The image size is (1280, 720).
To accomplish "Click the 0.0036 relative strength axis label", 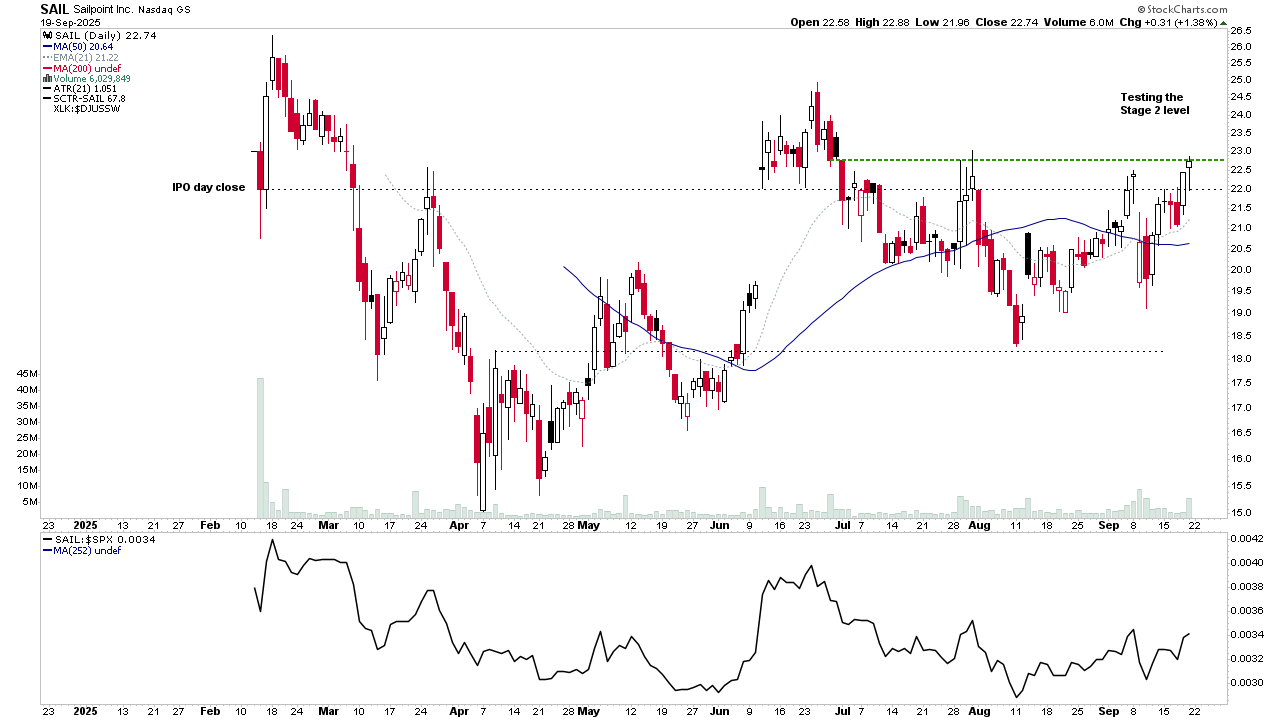I will pyautogui.click(x=1246, y=611).
